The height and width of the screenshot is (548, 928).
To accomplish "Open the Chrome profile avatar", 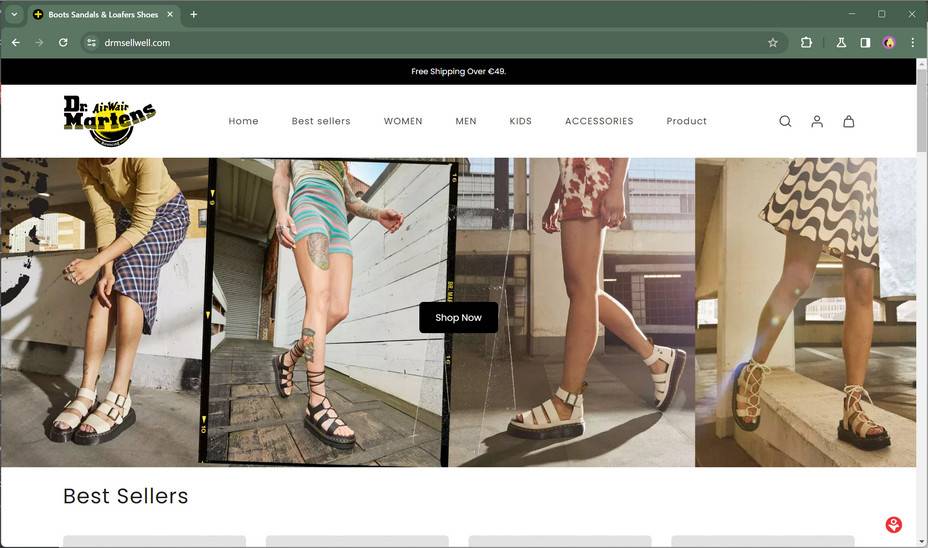I will click(x=889, y=43).
